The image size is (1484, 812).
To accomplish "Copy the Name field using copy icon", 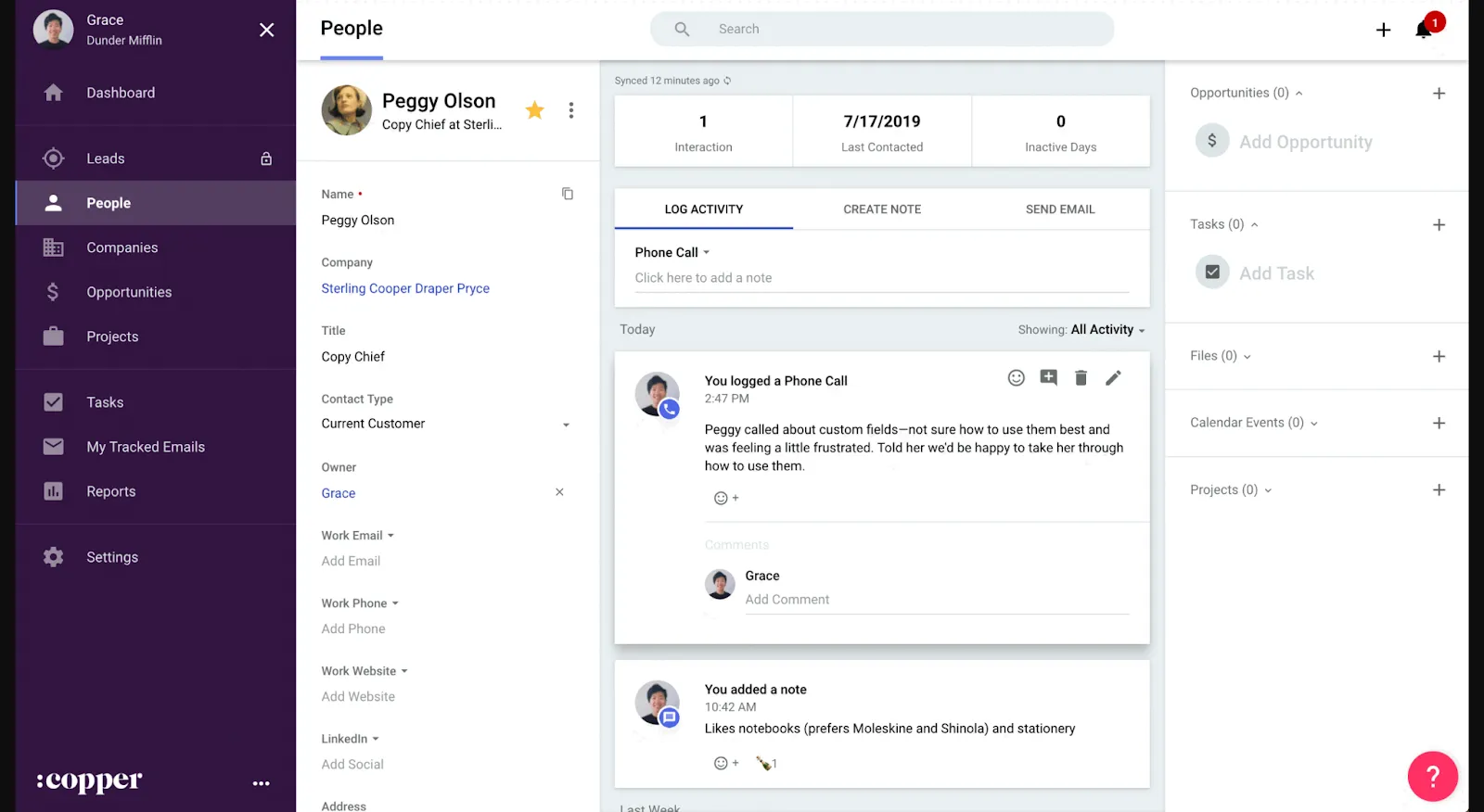I will 568,194.
